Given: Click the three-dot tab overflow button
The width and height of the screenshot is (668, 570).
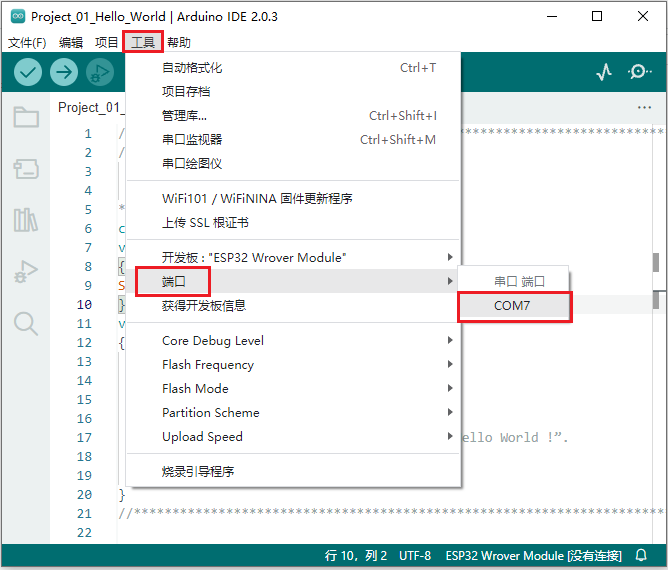Looking at the screenshot, I should point(644,108).
